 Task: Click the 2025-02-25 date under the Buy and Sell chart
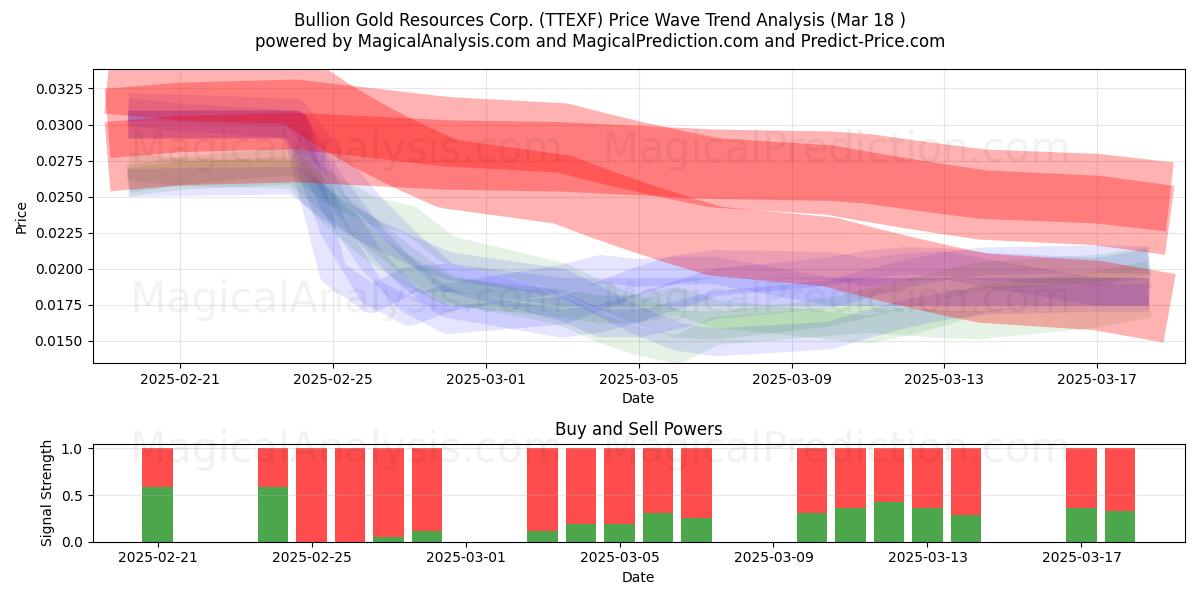tap(312, 558)
